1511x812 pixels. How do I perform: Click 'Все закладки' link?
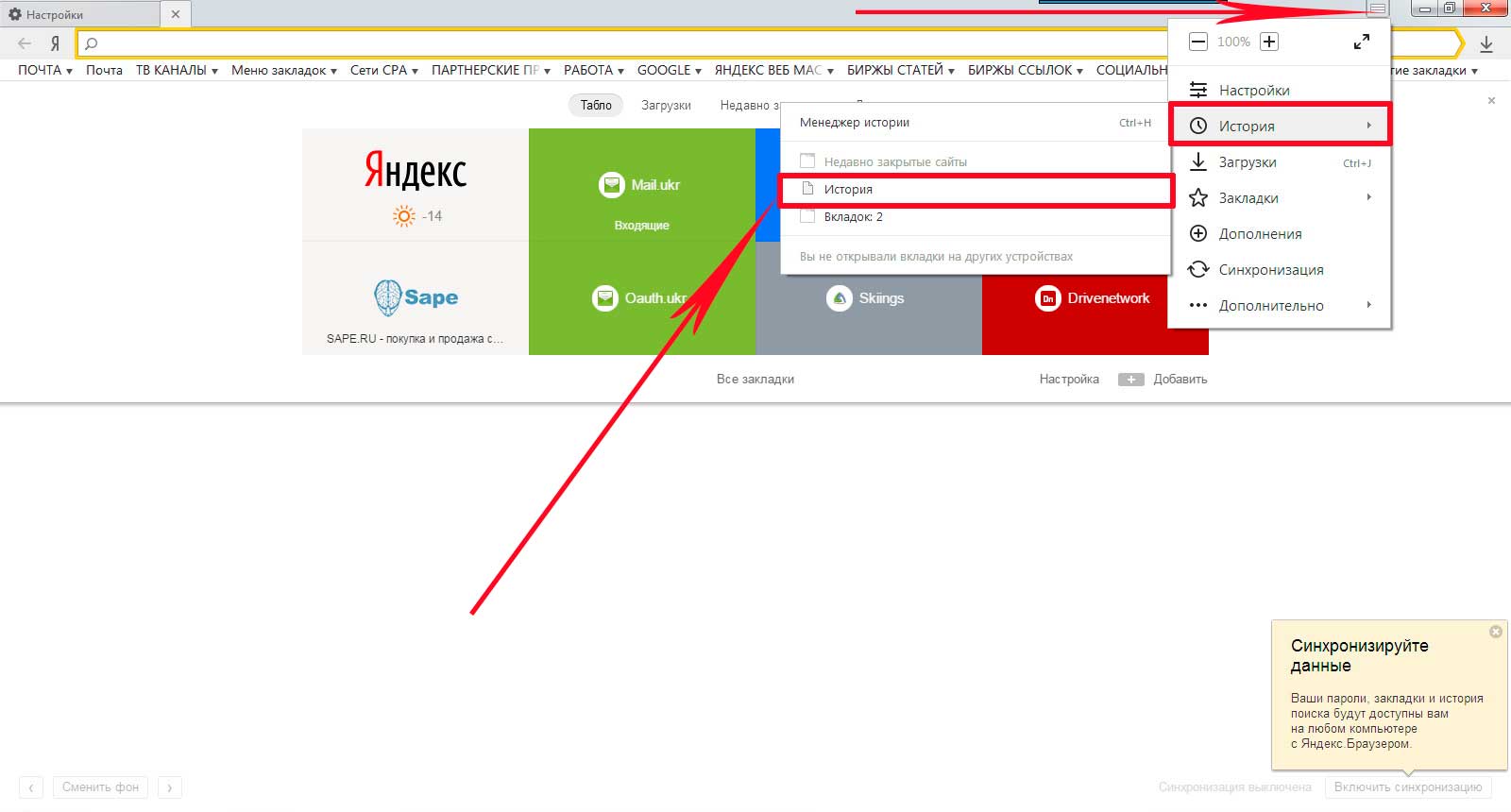click(755, 379)
